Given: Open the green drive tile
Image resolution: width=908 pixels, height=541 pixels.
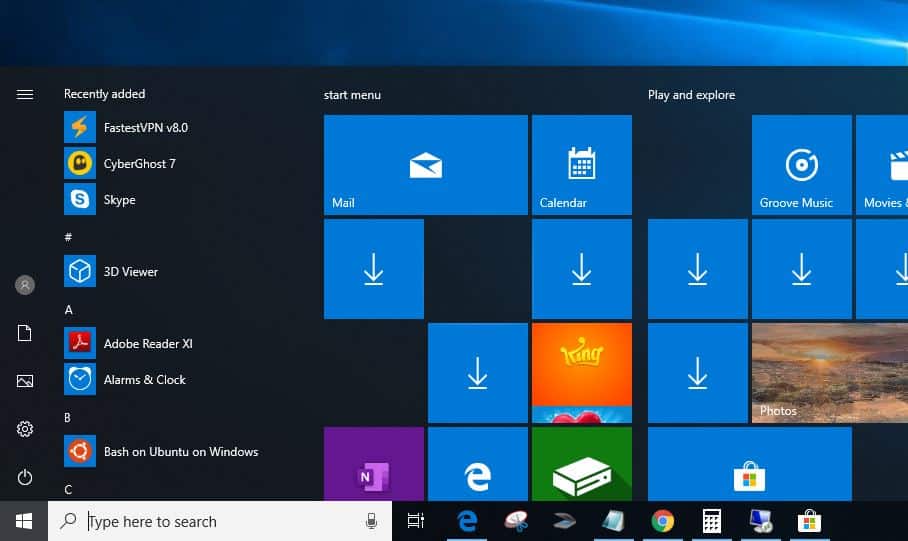Looking at the screenshot, I should point(582,464).
